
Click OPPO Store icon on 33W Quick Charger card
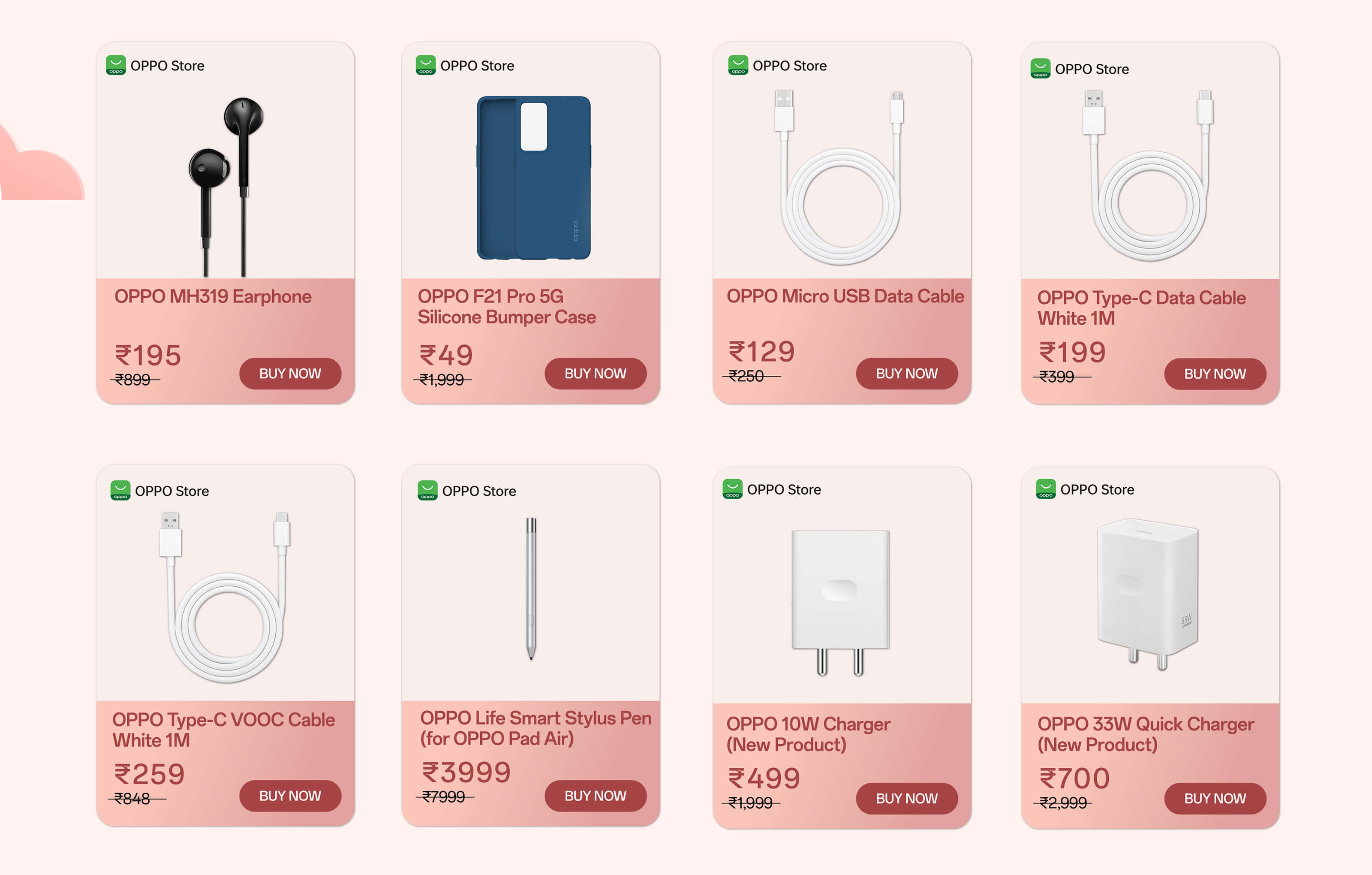point(1046,489)
